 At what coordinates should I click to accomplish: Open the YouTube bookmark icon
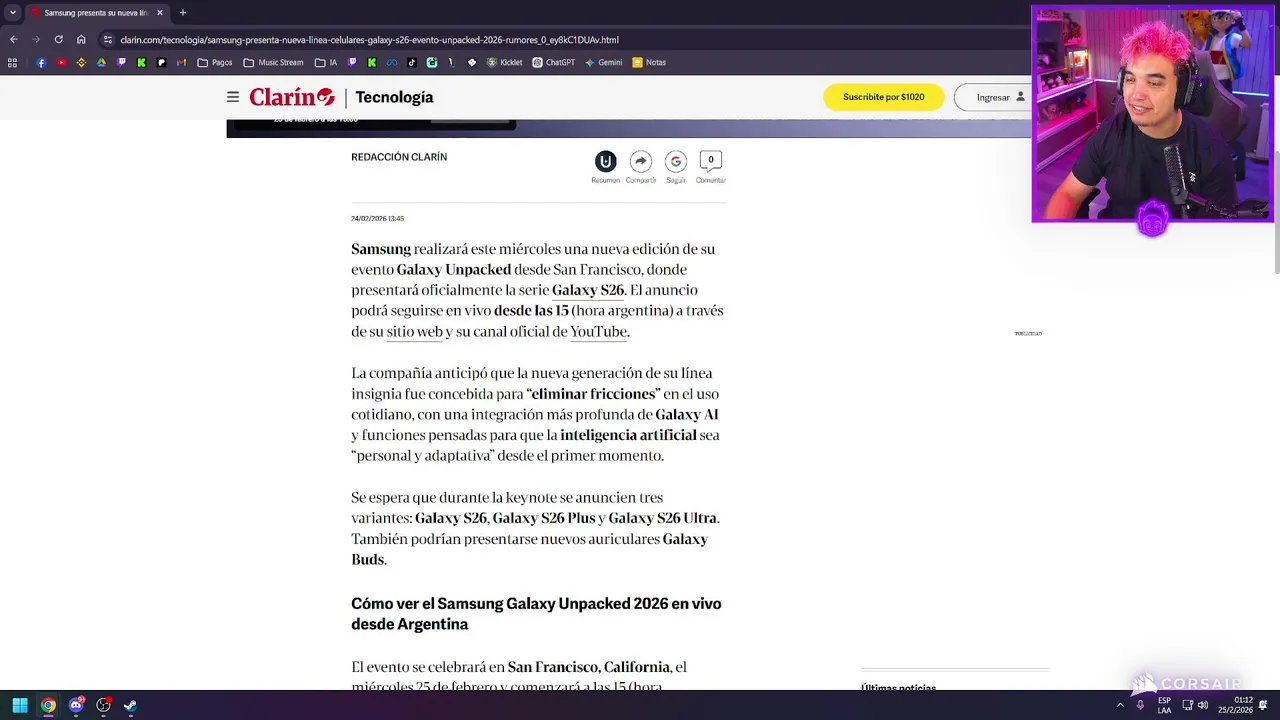pyautogui.click(x=62, y=62)
